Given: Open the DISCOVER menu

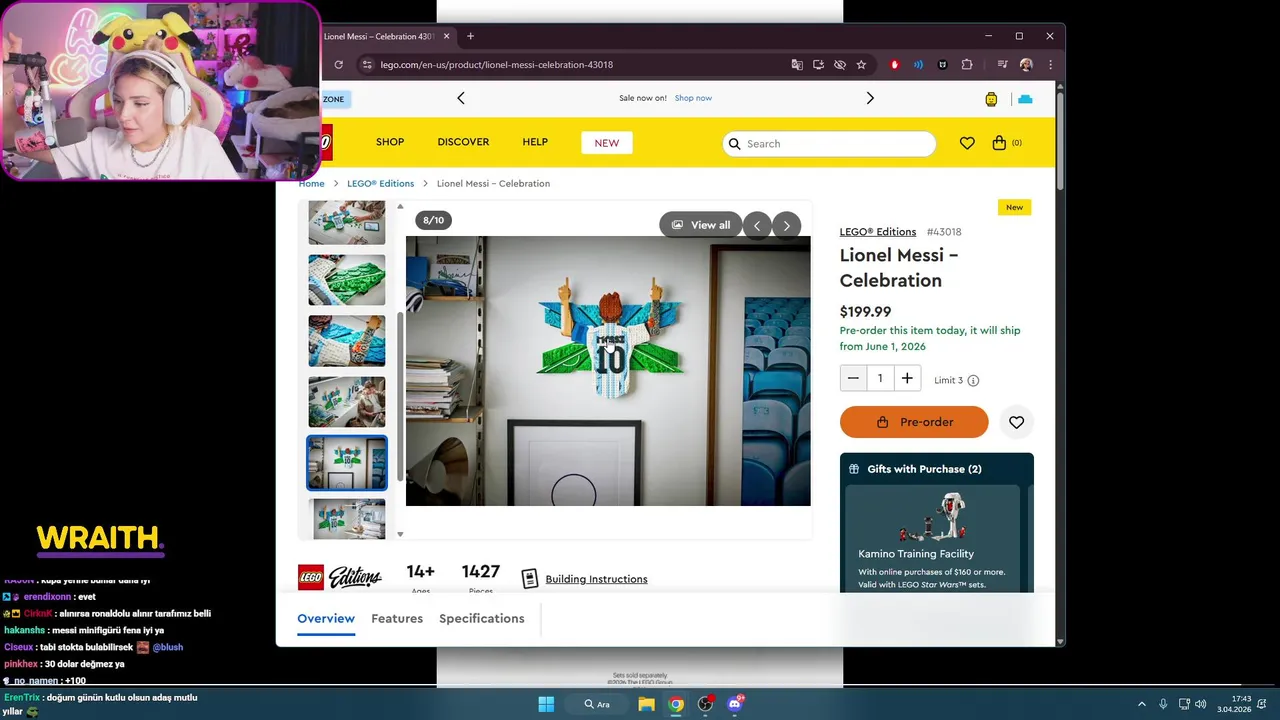Looking at the screenshot, I should click(x=463, y=142).
